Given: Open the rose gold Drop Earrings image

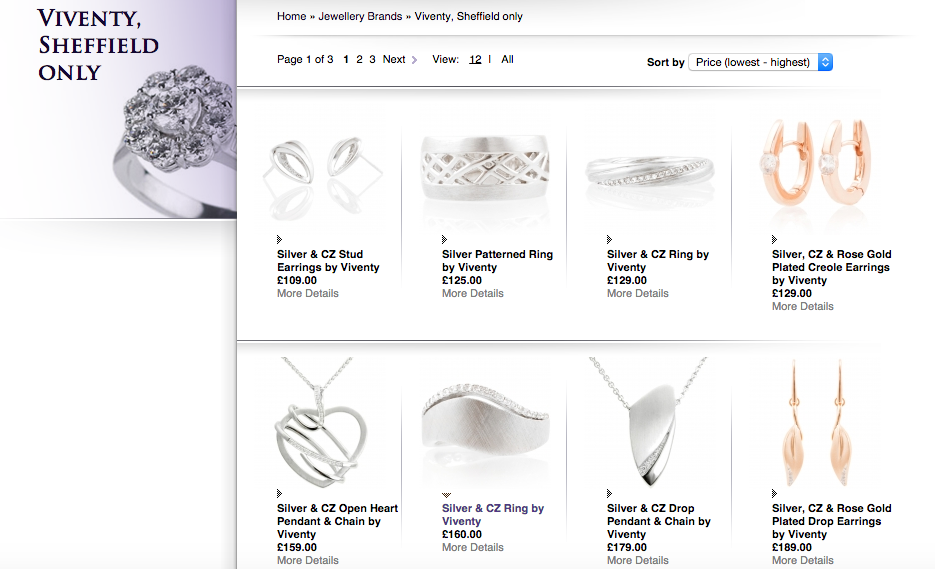Looking at the screenshot, I should [x=815, y=422].
